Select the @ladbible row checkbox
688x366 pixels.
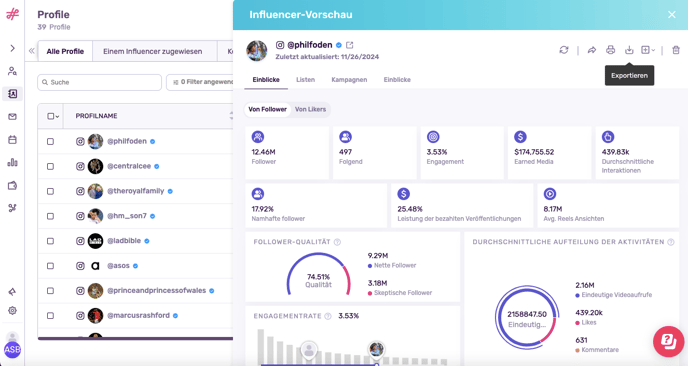50,241
